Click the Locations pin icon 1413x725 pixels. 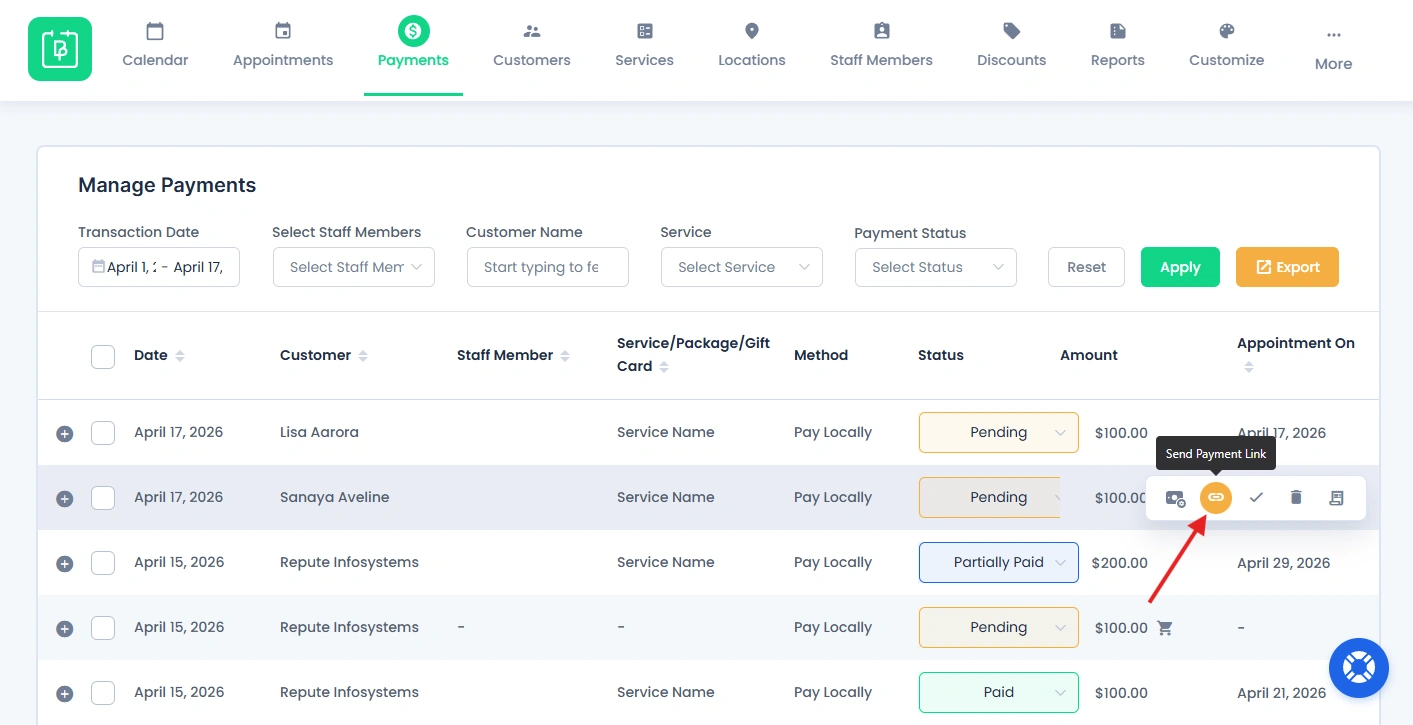[752, 31]
